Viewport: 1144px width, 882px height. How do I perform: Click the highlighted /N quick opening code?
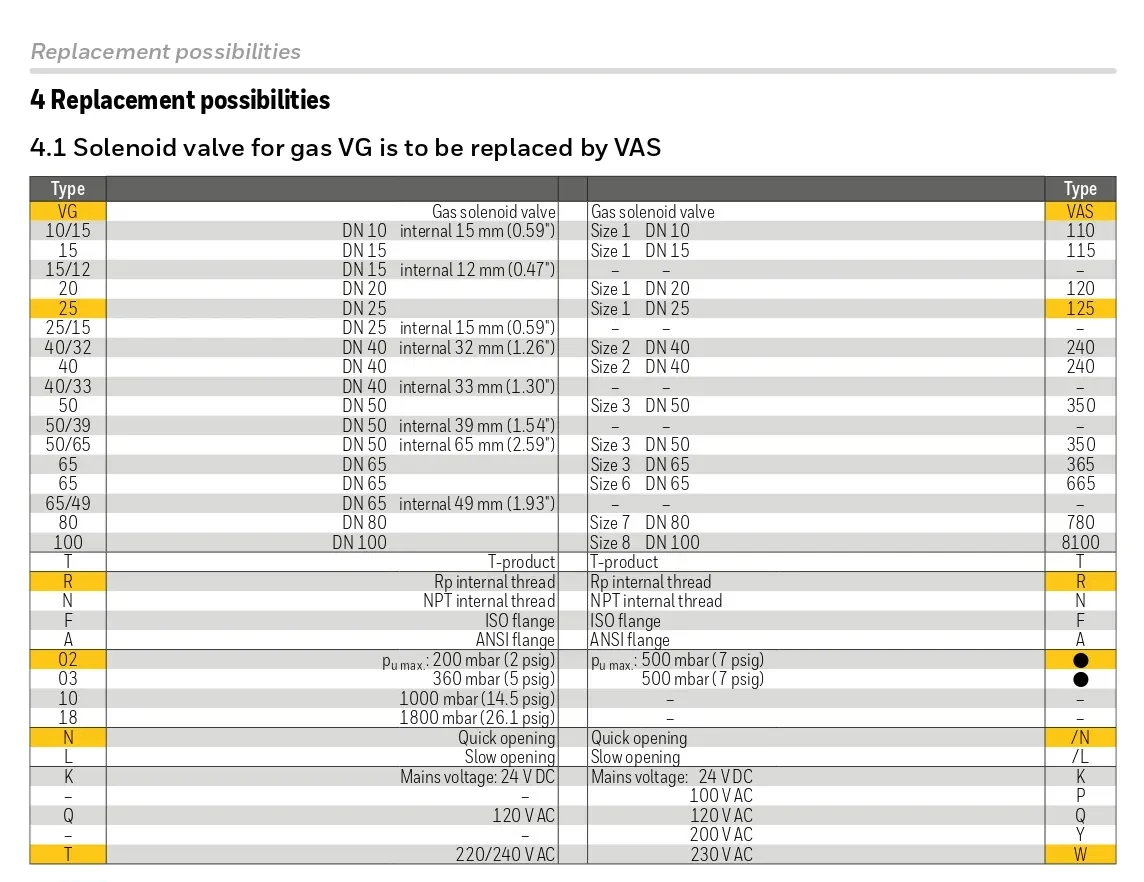[1080, 738]
